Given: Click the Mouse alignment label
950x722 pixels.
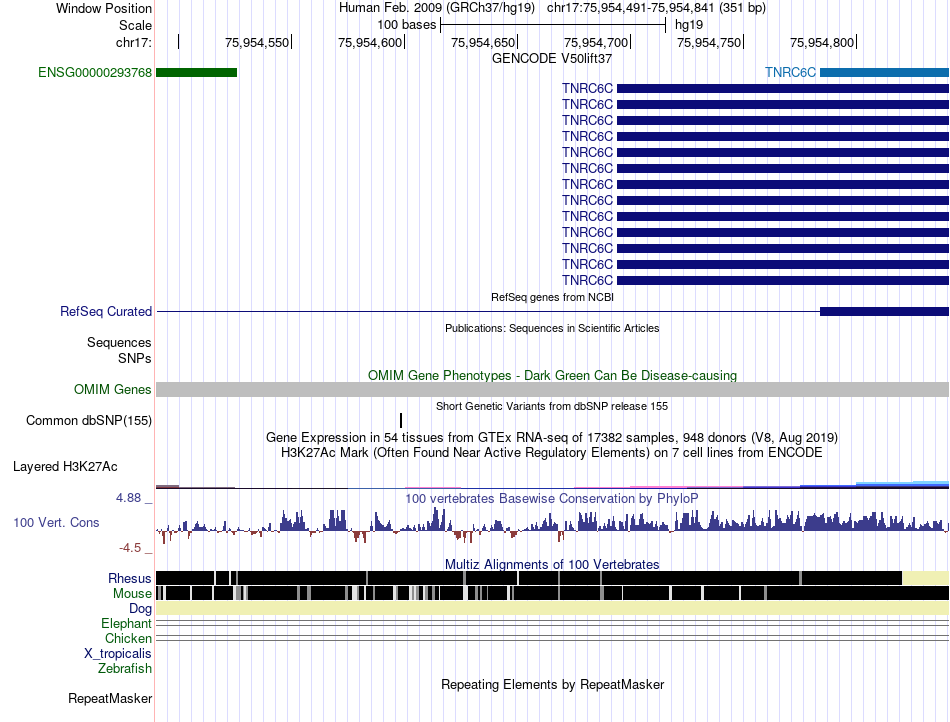Looking at the screenshot, I should click(132, 594).
